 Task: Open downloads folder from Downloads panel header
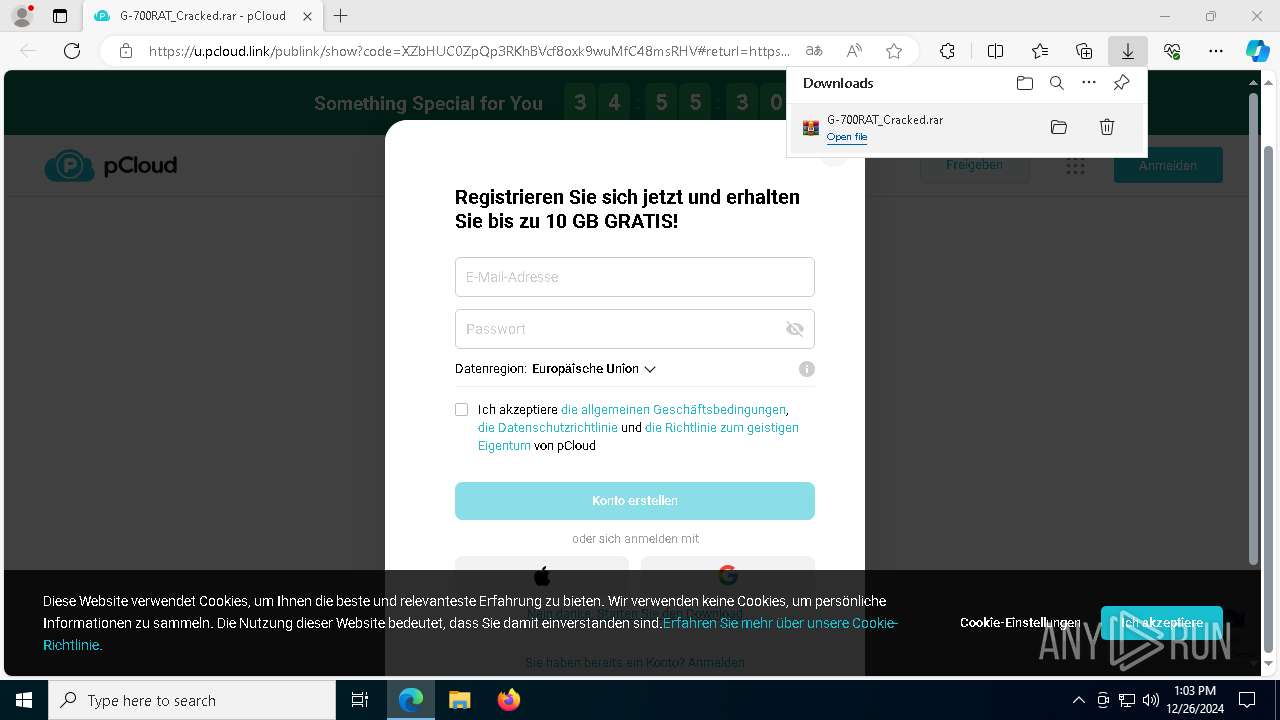pos(1024,83)
